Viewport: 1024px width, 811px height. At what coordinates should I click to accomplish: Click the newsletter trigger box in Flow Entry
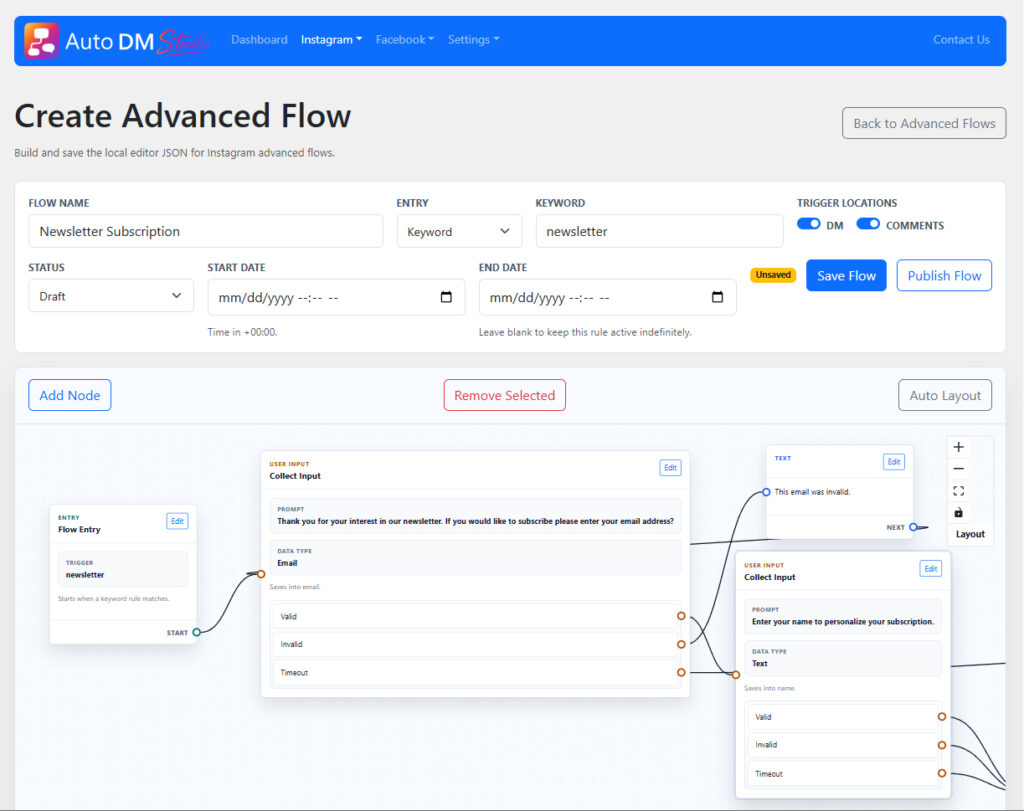pyautogui.click(x=123, y=569)
